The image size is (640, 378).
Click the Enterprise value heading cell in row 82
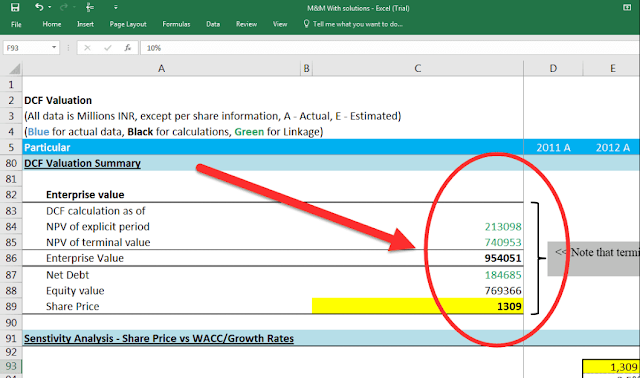[85, 195]
